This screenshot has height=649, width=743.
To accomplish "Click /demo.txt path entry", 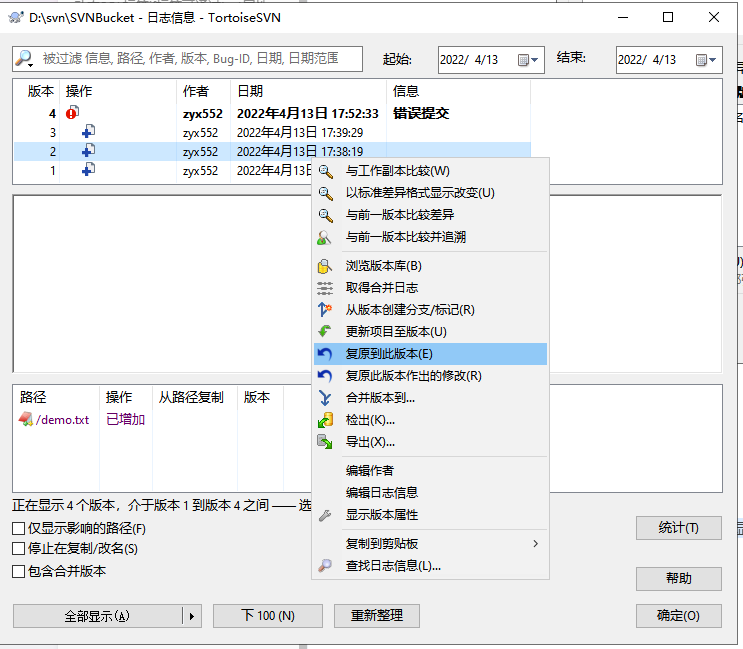I will click(x=62, y=420).
